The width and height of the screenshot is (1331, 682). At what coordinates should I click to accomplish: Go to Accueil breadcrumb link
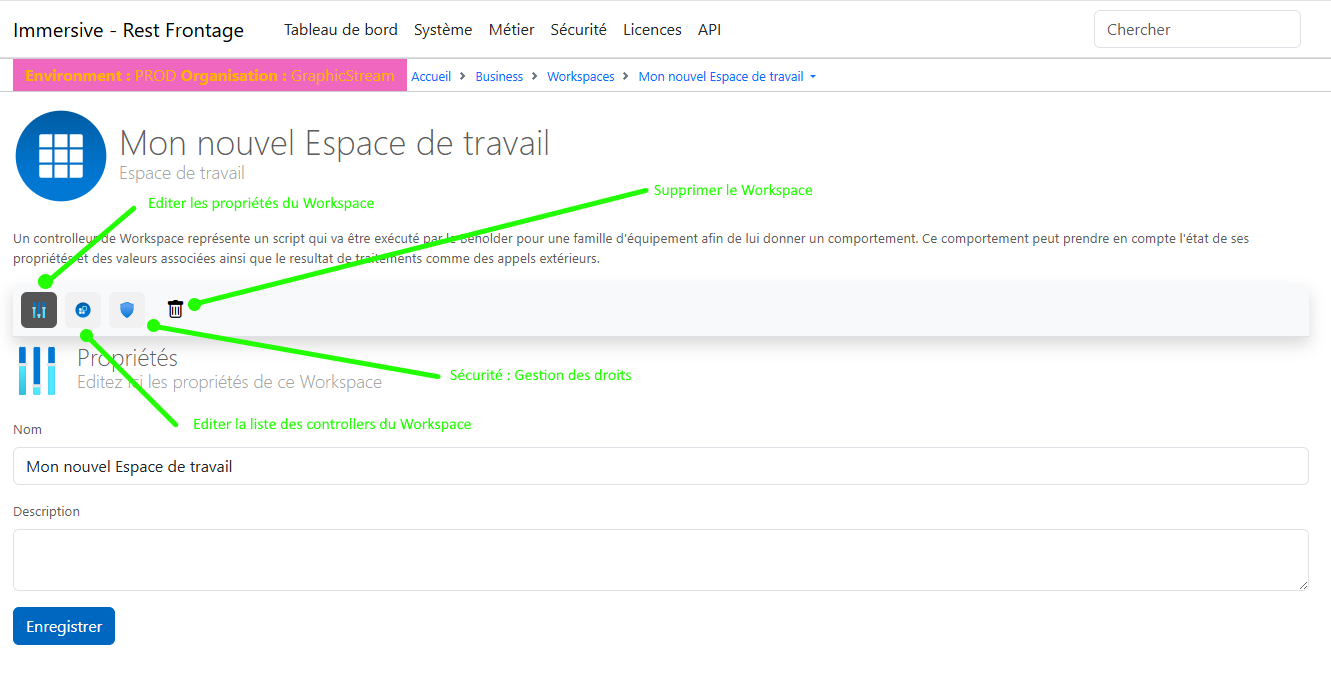[431, 77]
